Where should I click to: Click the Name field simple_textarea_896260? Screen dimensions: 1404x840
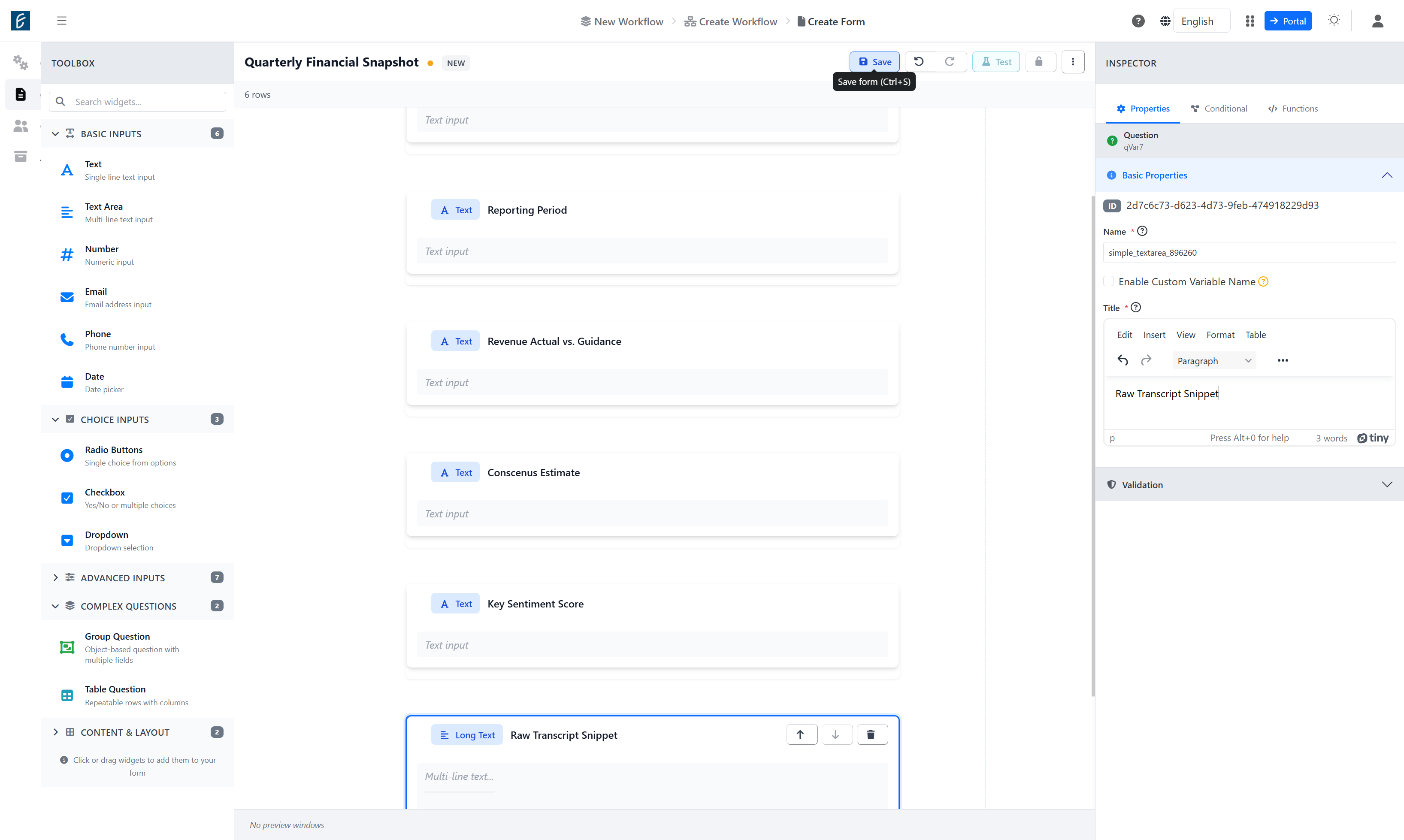(x=1249, y=252)
